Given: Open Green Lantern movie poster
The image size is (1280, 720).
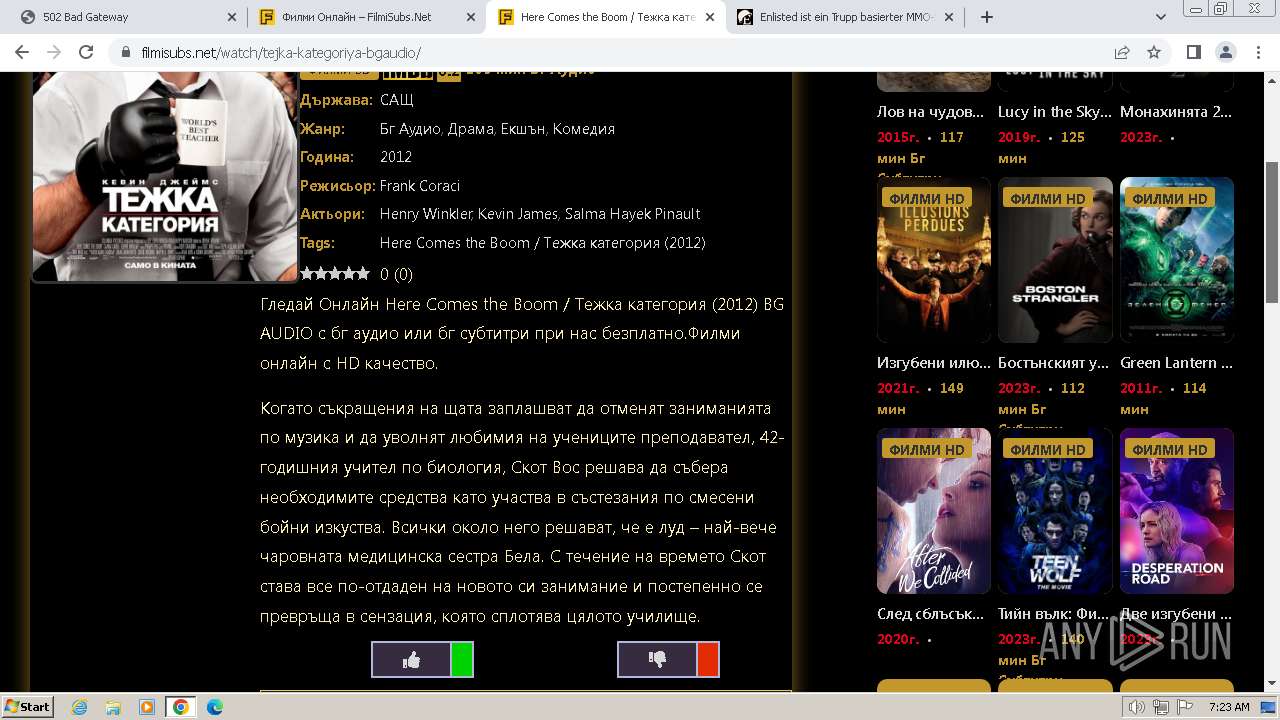Looking at the screenshot, I should (1177, 260).
